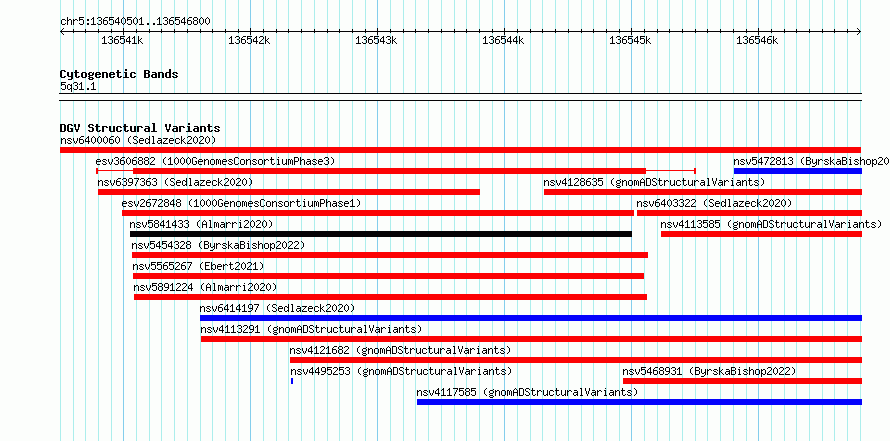Click the nsv4113291 red variant bar

(531, 339)
